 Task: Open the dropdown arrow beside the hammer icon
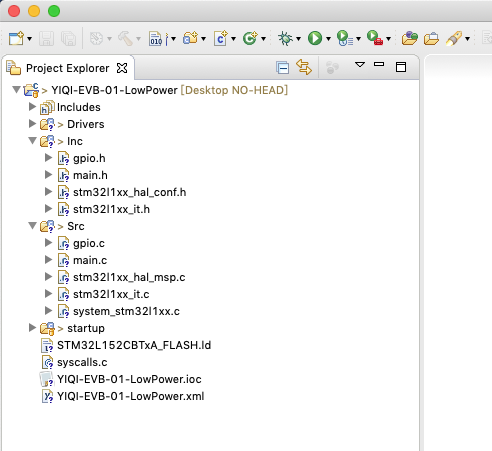tap(138, 39)
